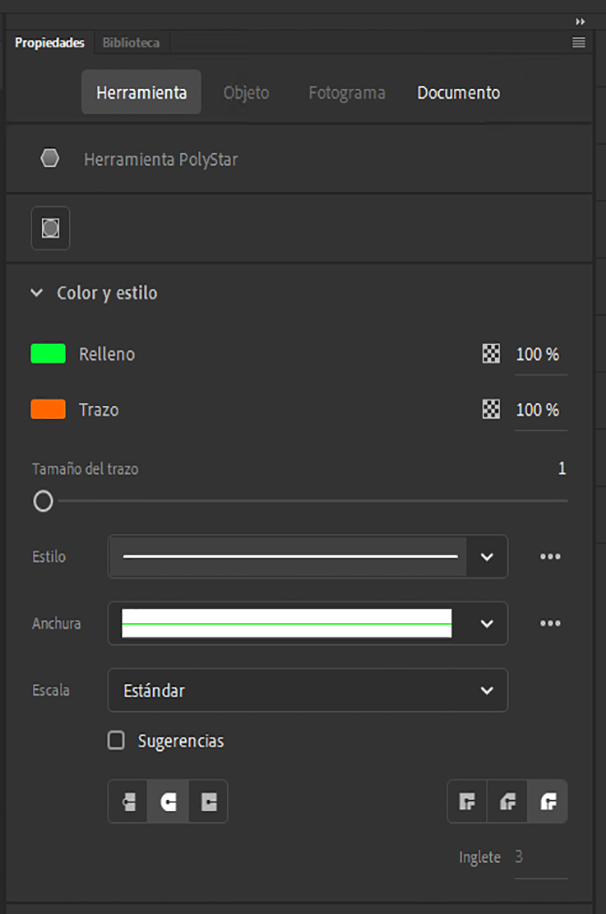Click the PolyStar tool hexagon icon
Screen dimensions: 606x914
tap(50, 159)
